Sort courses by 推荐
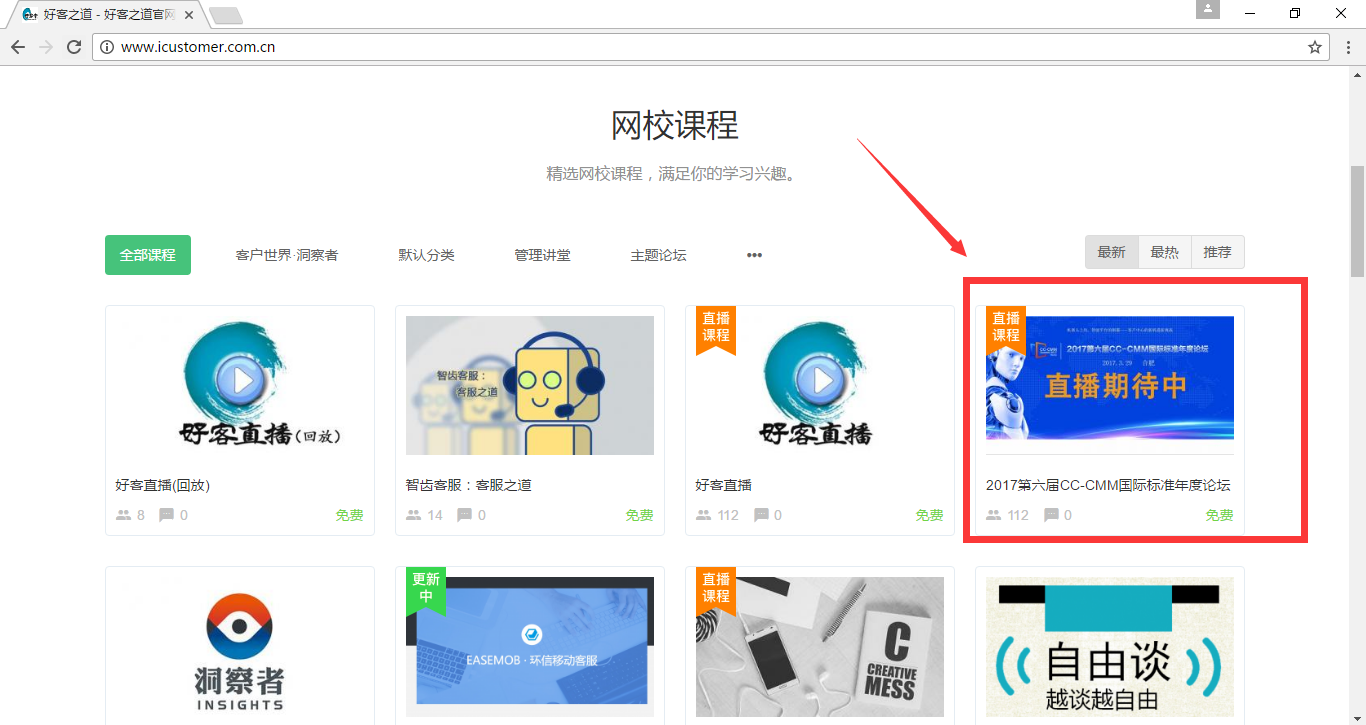This screenshot has height=725, width=1366. [x=1217, y=252]
